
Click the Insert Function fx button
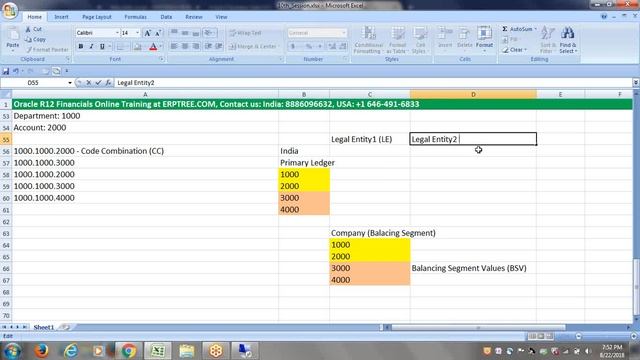108,83
